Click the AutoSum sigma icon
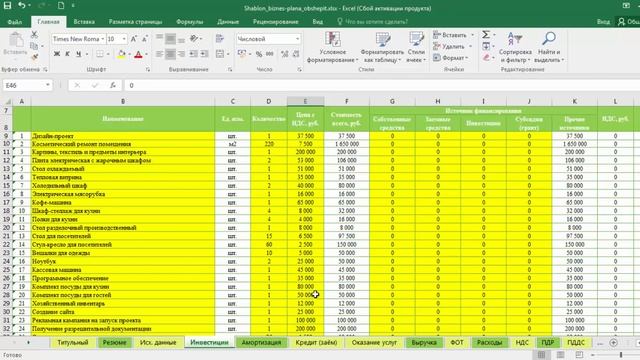640x360 pixels. (486, 35)
